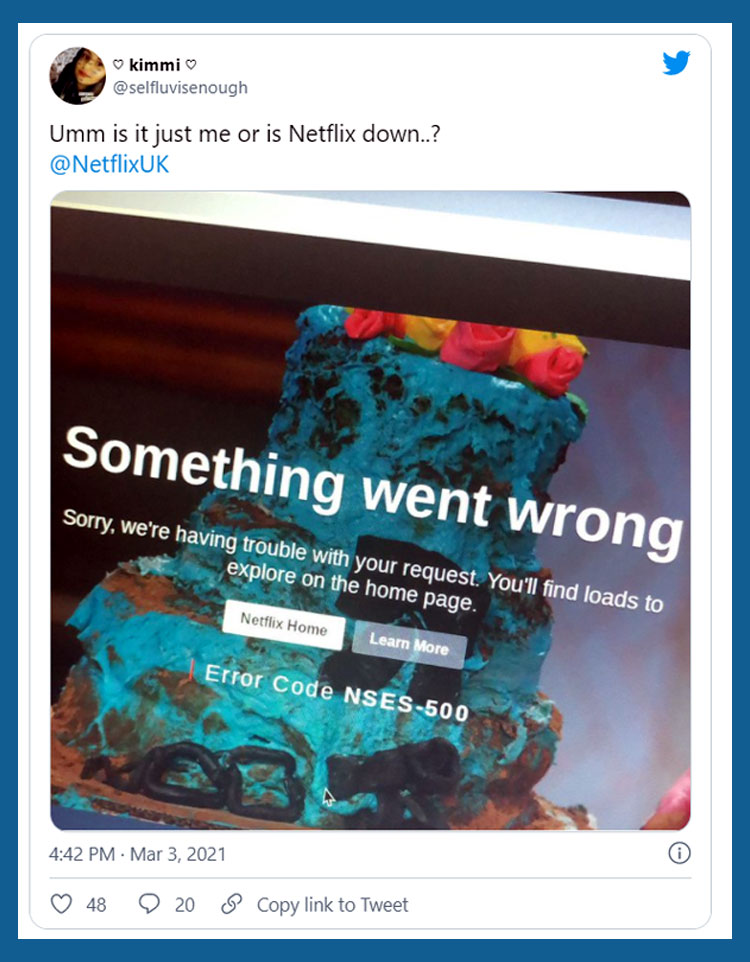Click the Netflix Home button in photo

284,625
